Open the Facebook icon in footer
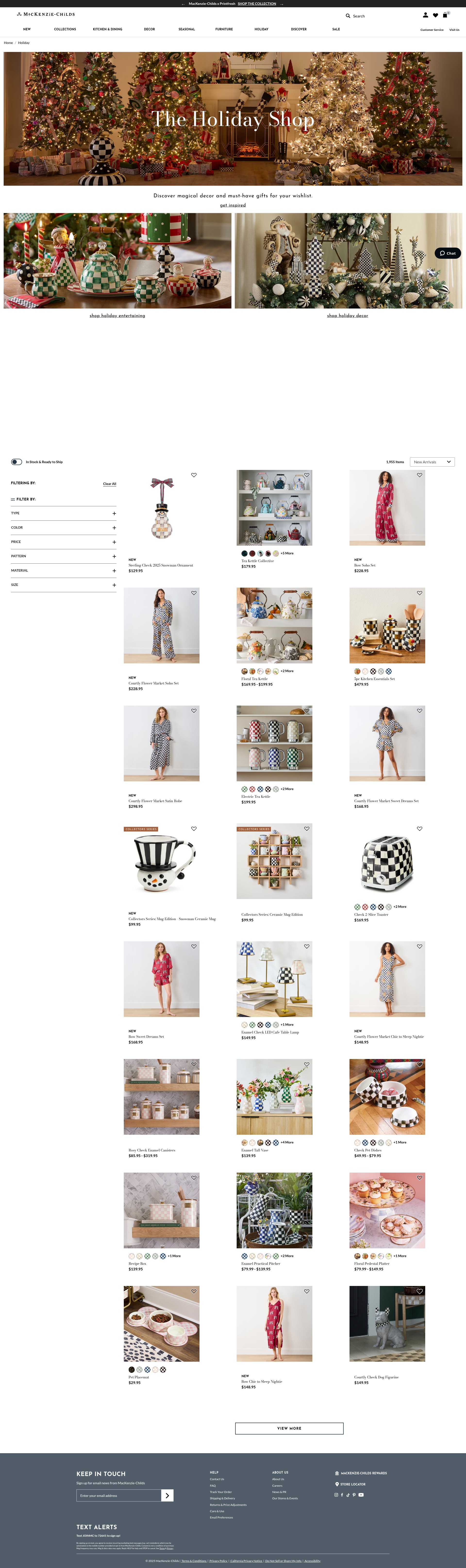466x1568 pixels. click(x=342, y=1495)
